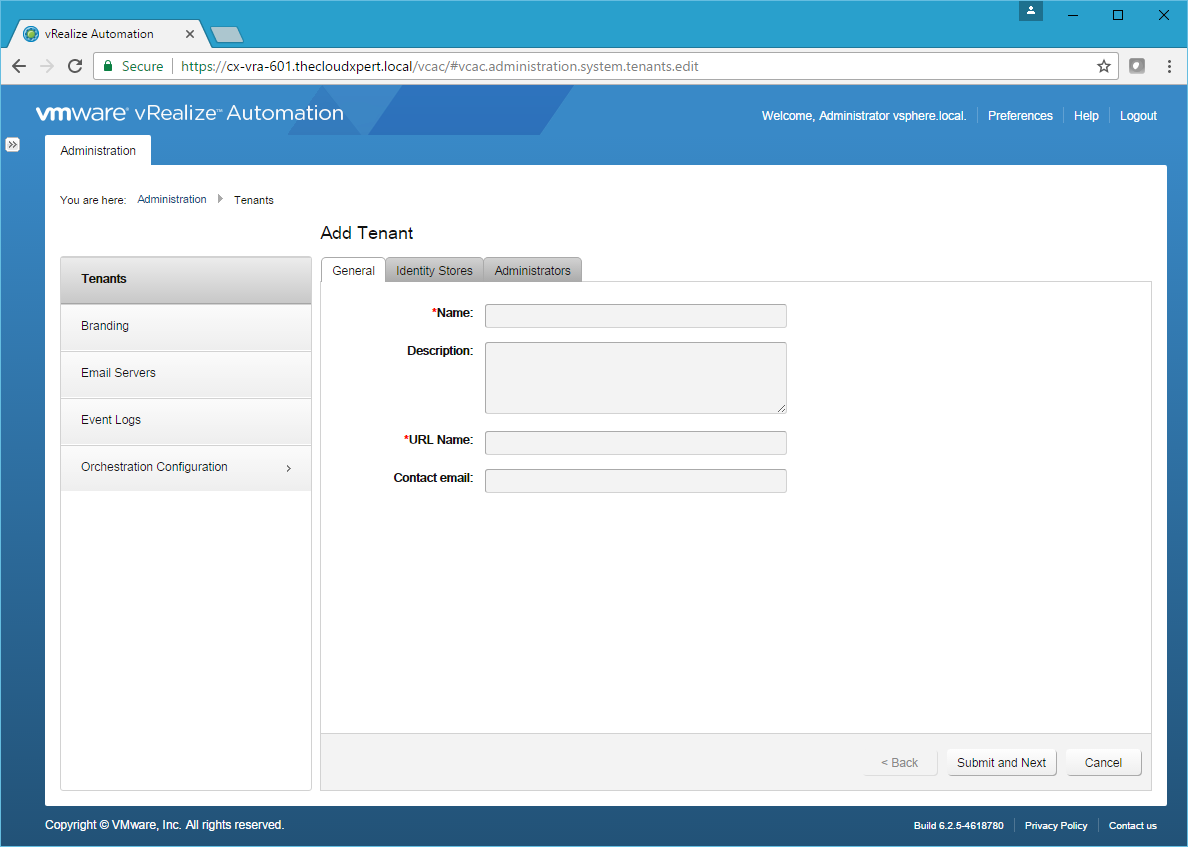Click the browser extension icon
Image resolution: width=1188 pixels, height=847 pixels.
pos(1137,66)
